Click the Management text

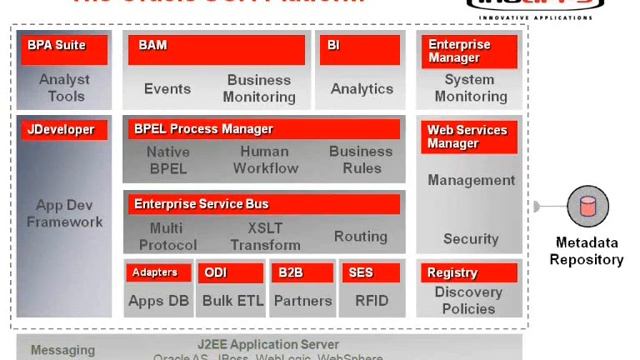click(471, 180)
